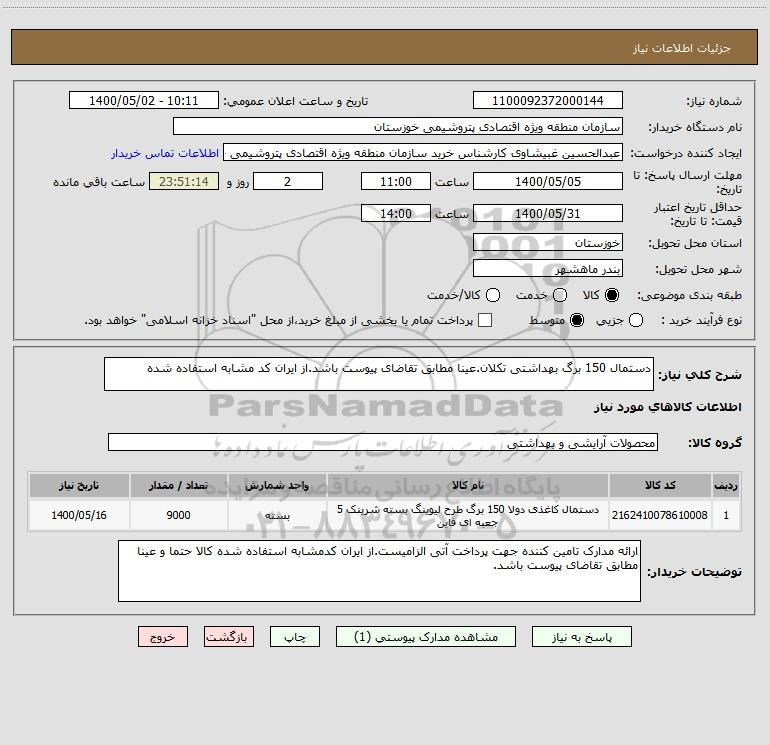Click the quantity cell 9000
770x745 pixels.
pos(179,515)
